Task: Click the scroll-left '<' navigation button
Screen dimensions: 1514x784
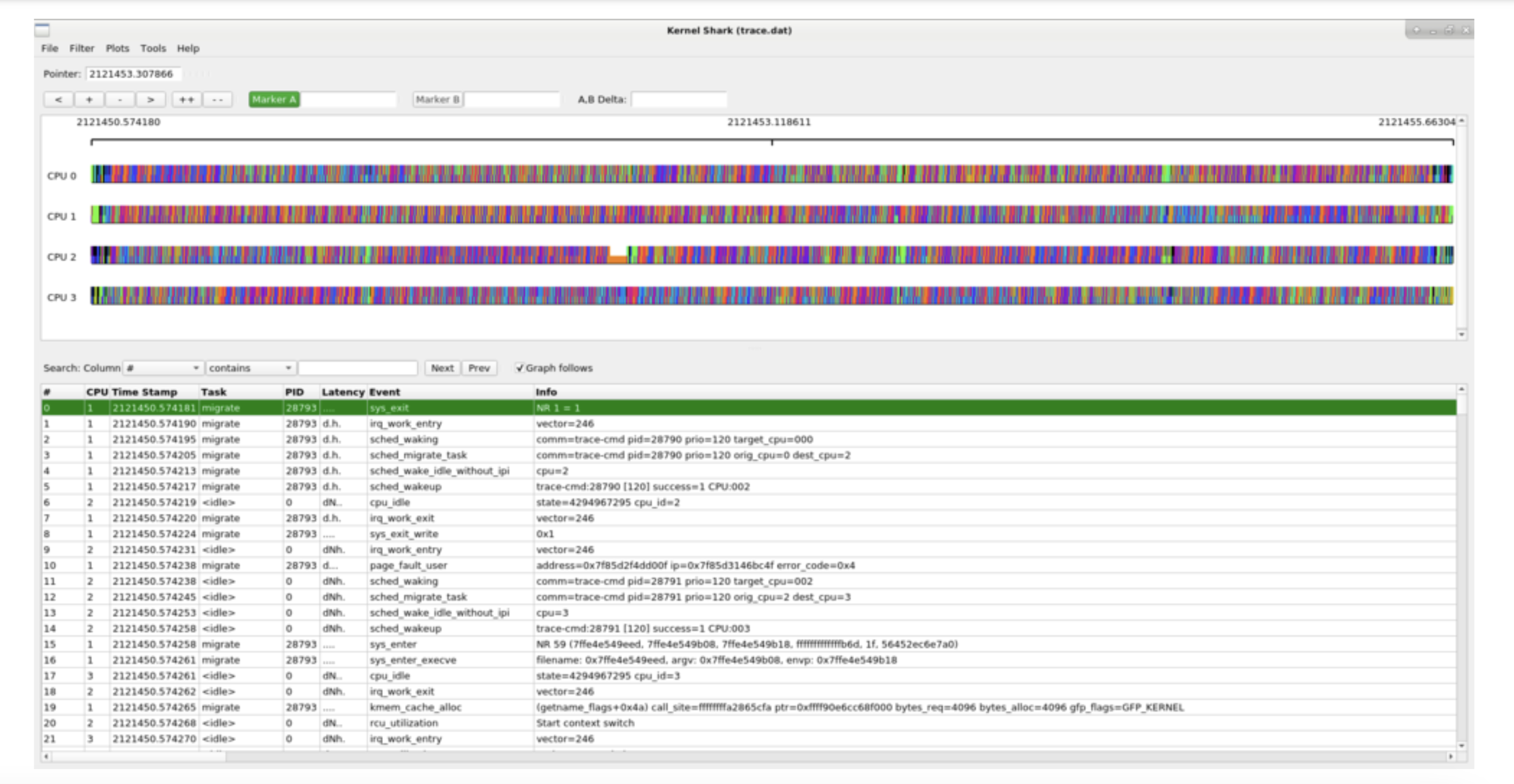Action: coord(58,99)
